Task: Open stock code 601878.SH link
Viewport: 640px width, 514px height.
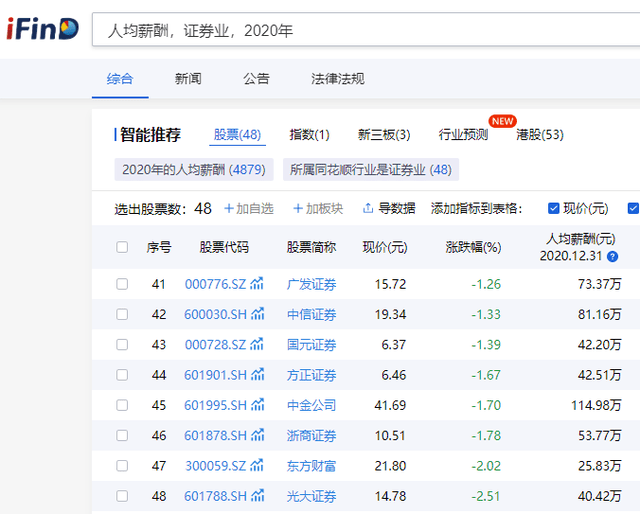Action: [x=216, y=435]
